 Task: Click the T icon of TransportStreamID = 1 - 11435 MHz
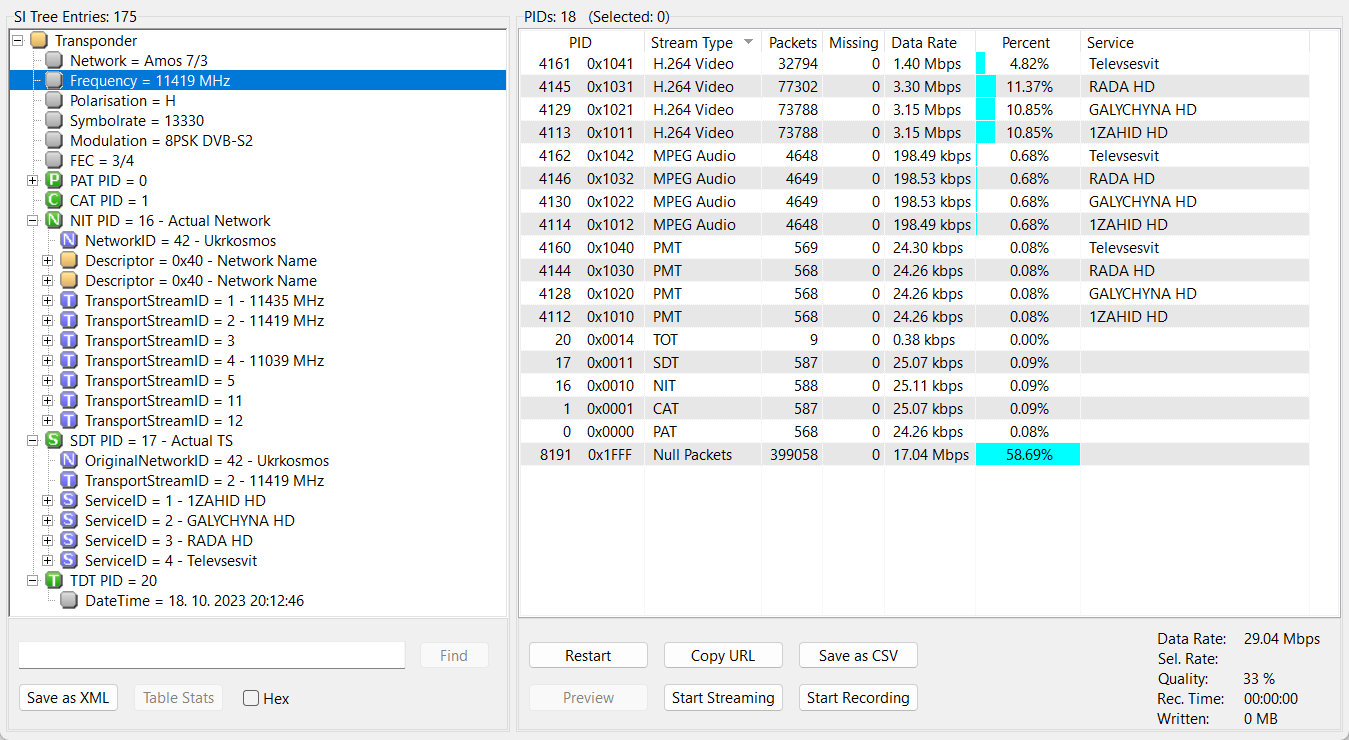tap(69, 301)
